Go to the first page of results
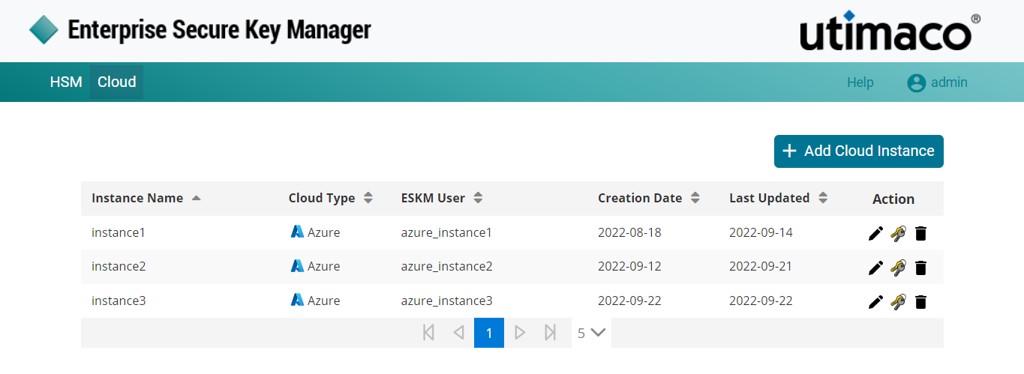The width and height of the screenshot is (1024, 374). coord(428,333)
